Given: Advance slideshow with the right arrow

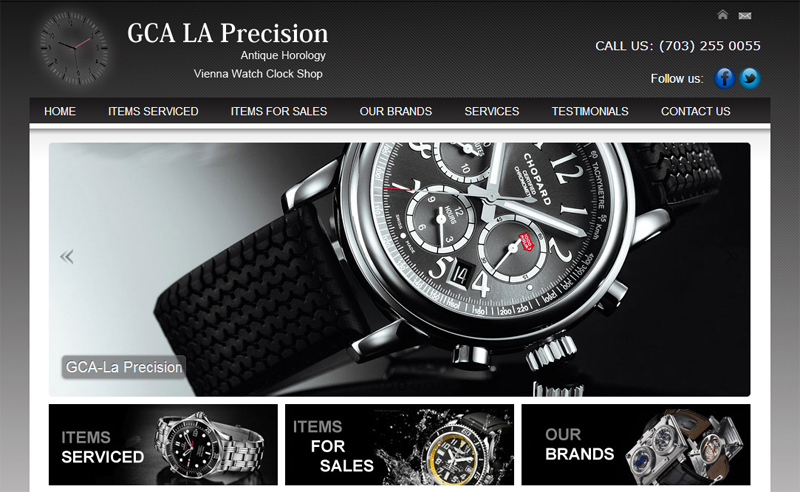Looking at the screenshot, I should pos(733,256).
